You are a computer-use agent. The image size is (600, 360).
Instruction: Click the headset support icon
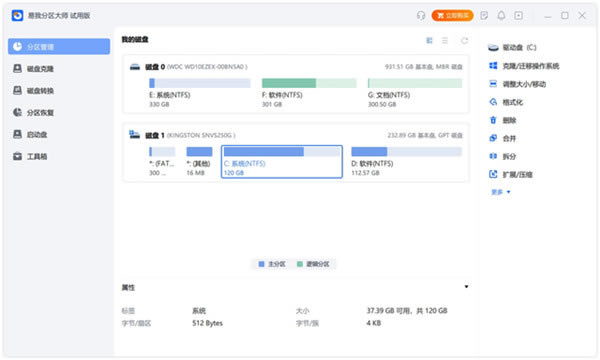tap(421, 15)
